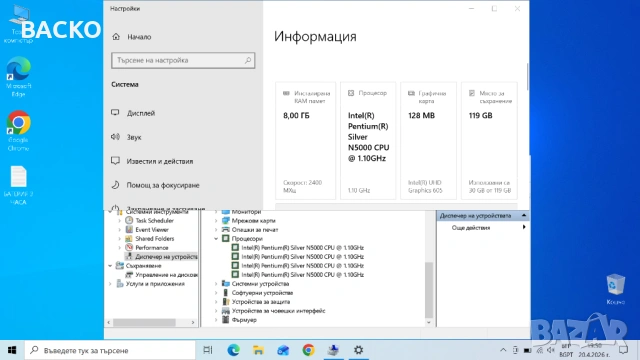Expand Опашки за печат device category

pos(216,229)
